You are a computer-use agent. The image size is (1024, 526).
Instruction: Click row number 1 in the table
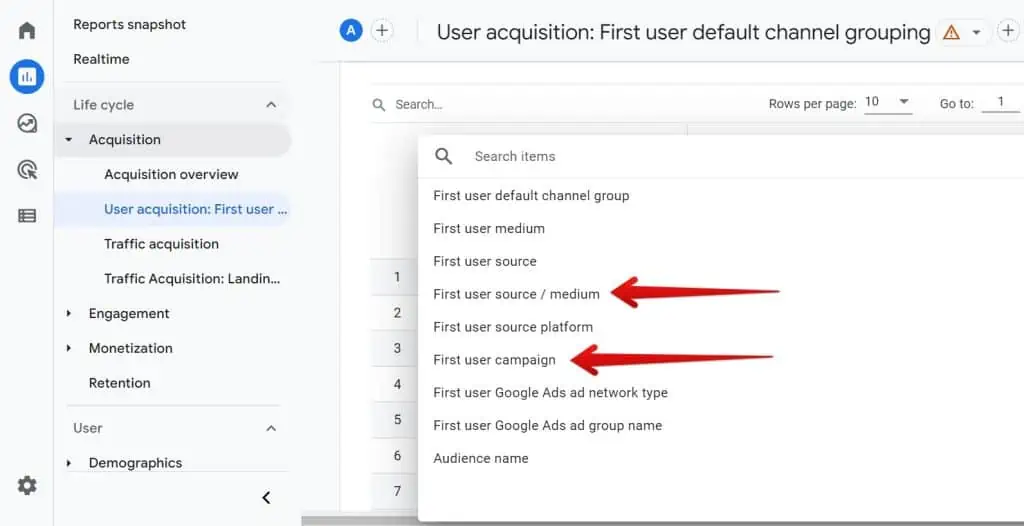(x=397, y=277)
